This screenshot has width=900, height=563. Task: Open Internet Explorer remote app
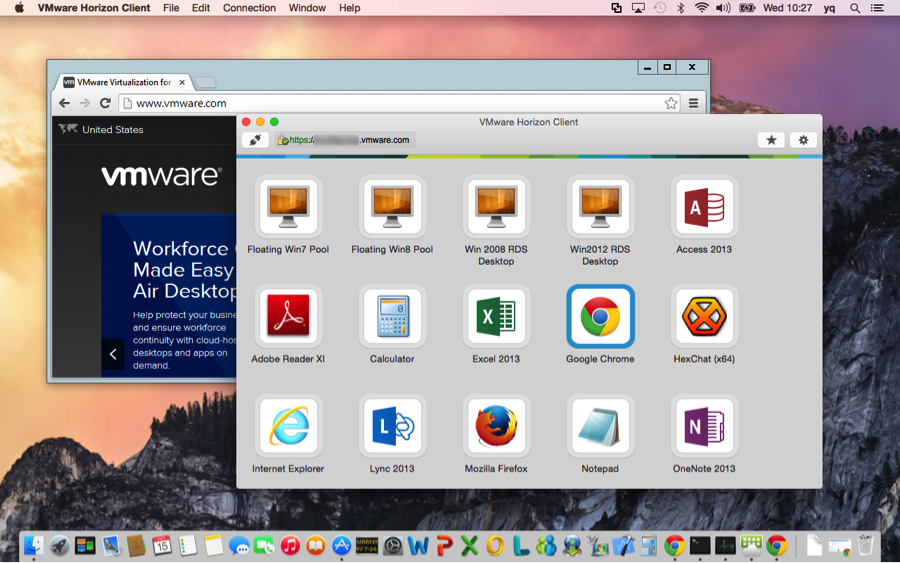click(288, 426)
